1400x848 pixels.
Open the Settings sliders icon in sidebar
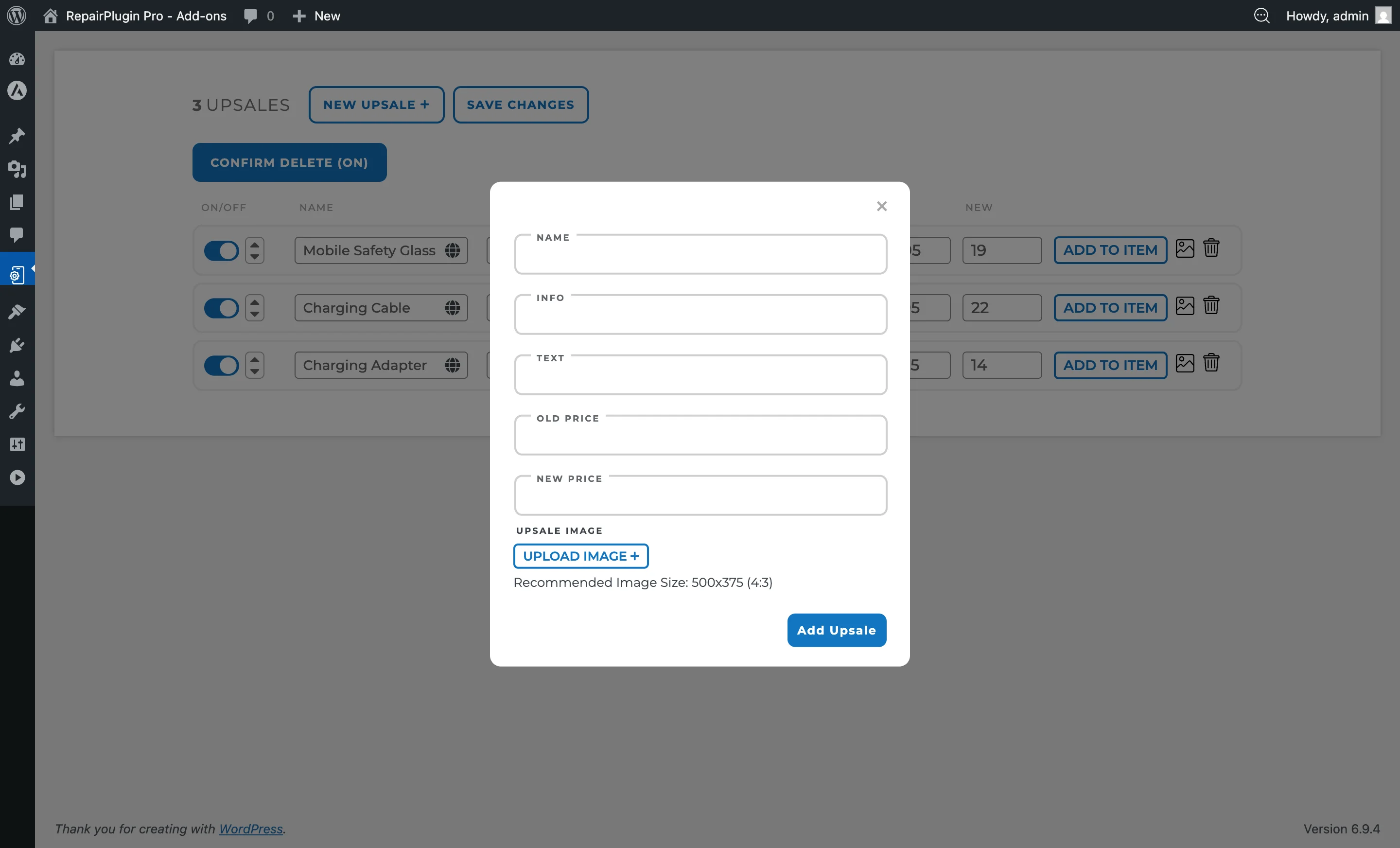pos(17,444)
